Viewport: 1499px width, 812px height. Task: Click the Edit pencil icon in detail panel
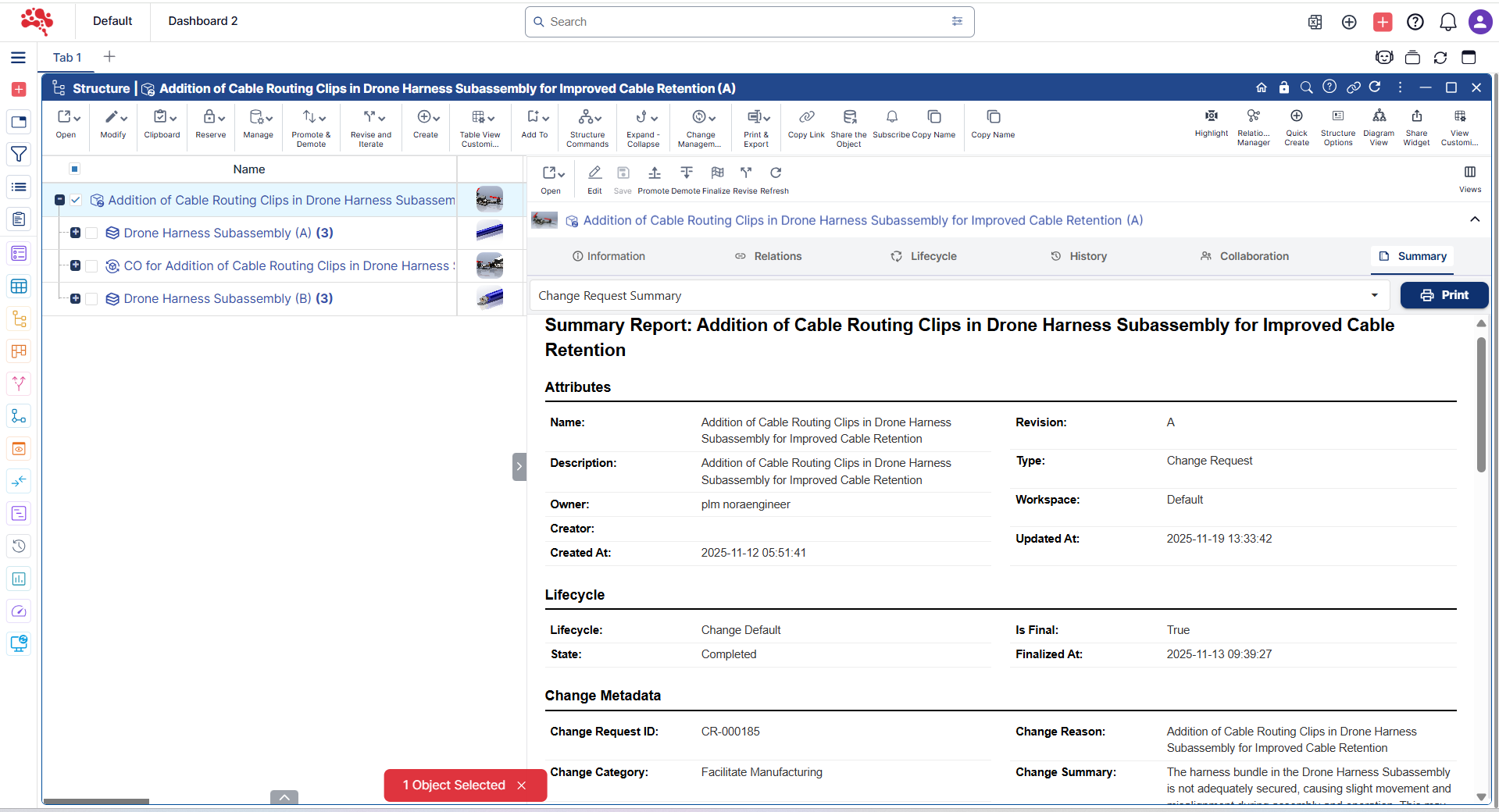[x=594, y=173]
